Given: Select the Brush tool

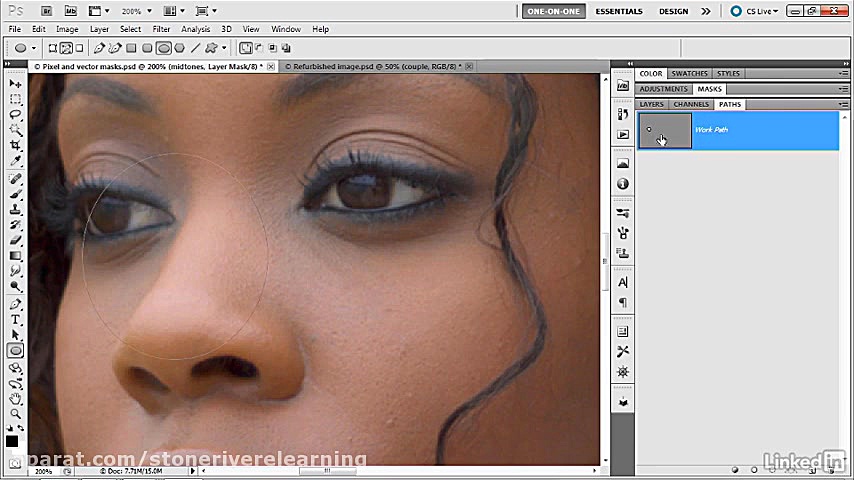Looking at the screenshot, I should (15, 194).
